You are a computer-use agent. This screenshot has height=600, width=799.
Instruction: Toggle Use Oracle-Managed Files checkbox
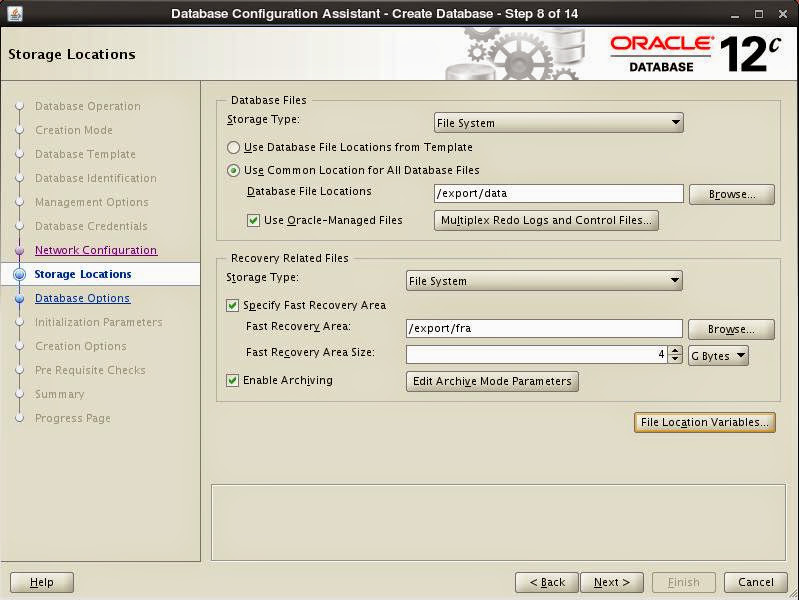253,221
